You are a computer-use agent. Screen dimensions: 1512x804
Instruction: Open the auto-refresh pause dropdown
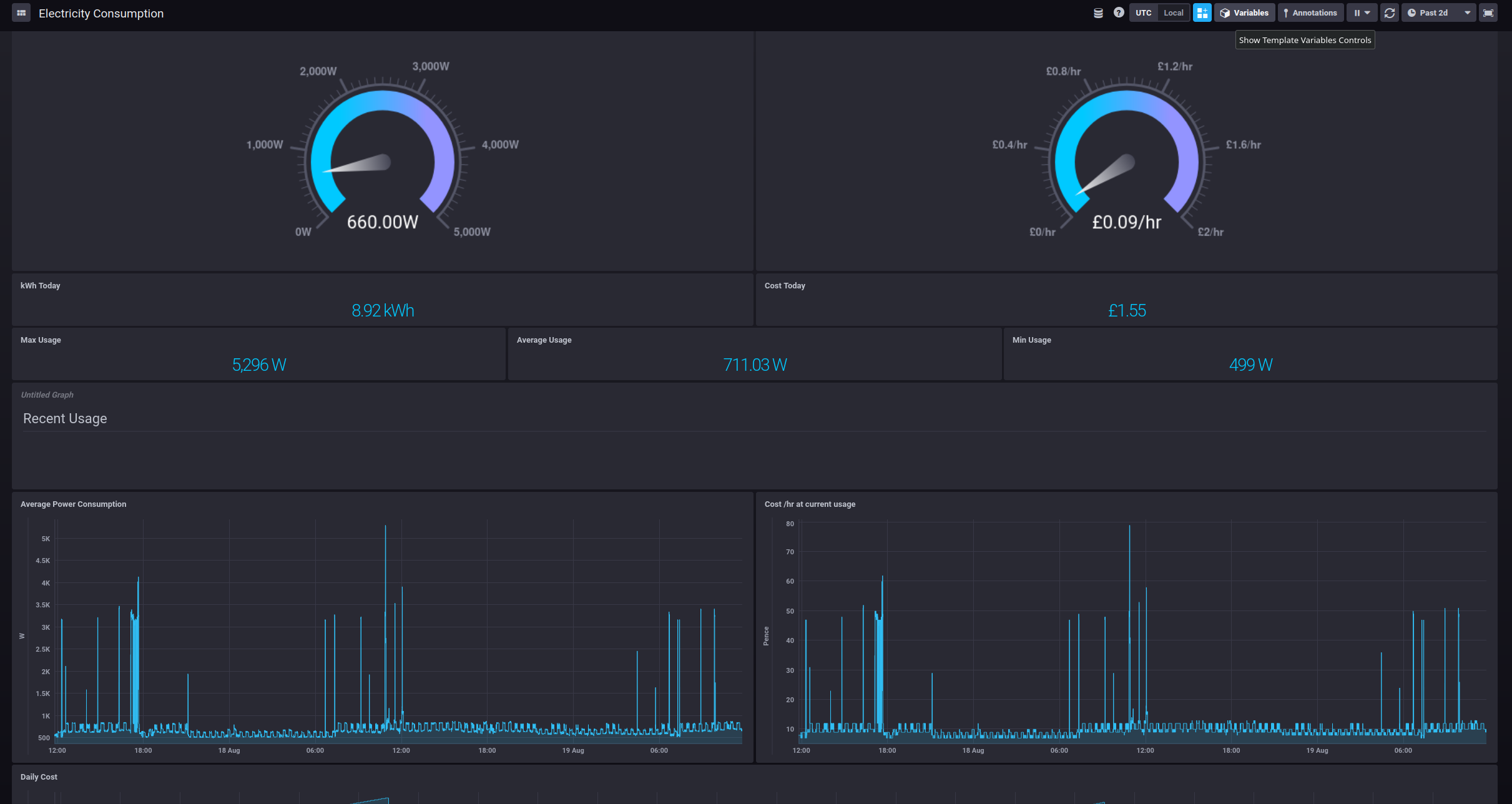[x=1362, y=12]
